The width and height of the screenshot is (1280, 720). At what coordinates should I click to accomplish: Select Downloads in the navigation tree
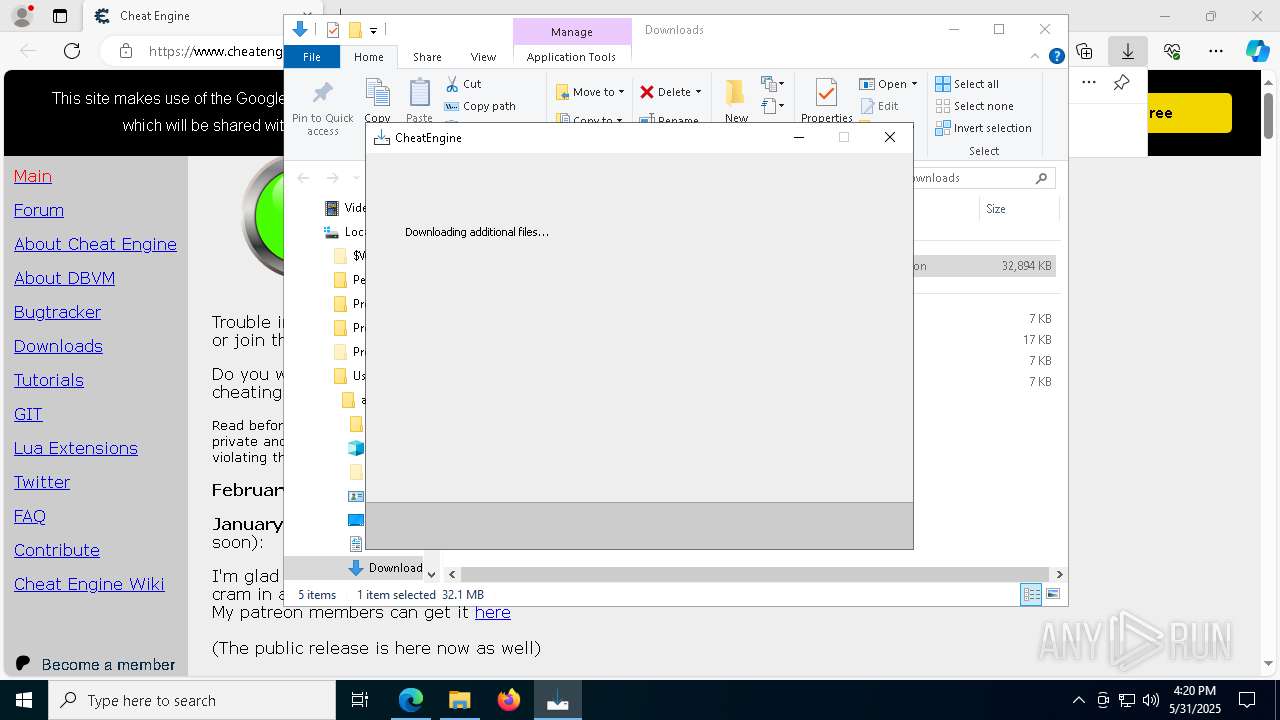pos(393,568)
